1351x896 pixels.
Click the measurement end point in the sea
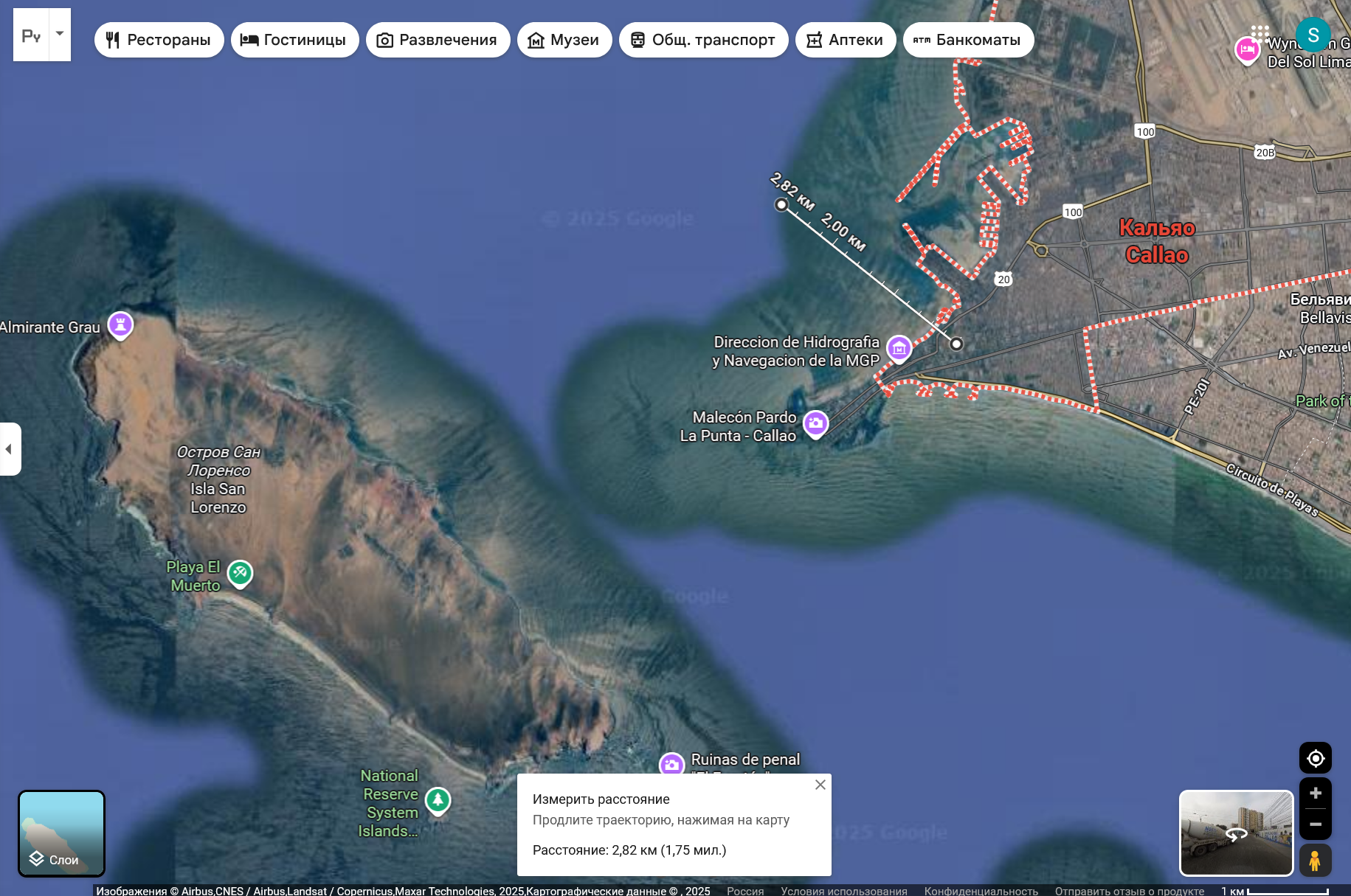[781, 204]
